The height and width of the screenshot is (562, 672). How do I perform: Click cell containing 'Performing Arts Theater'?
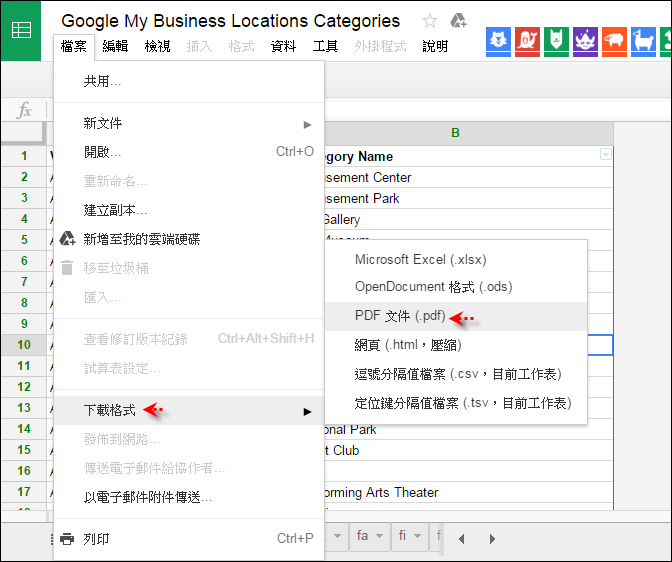coord(469,492)
